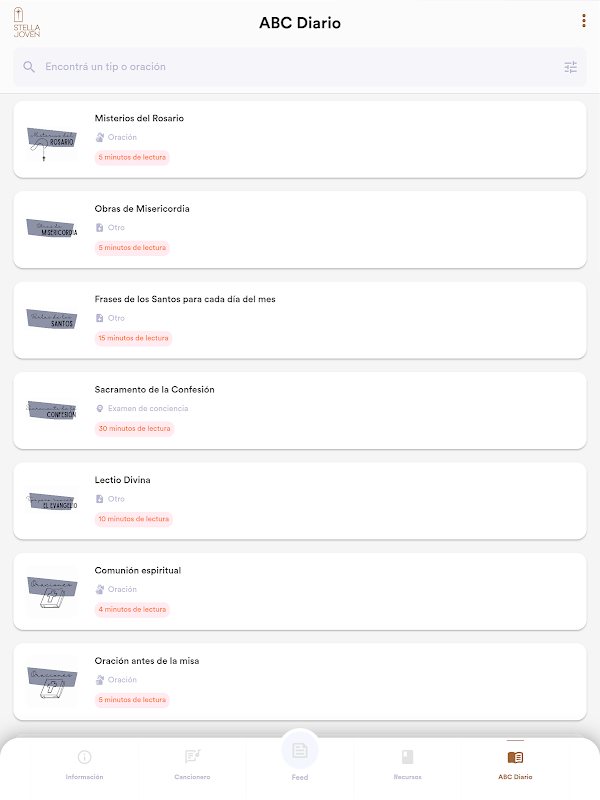Screen dimensions: 600x800
Task: Open the three-dot overflow menu
Action: (584, 21)
